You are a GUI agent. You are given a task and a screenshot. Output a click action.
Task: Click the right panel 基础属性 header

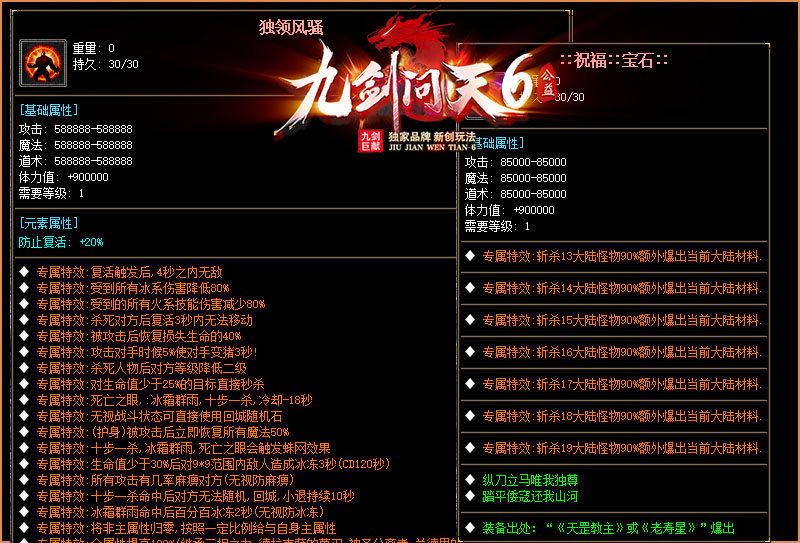tap(497, 143)
